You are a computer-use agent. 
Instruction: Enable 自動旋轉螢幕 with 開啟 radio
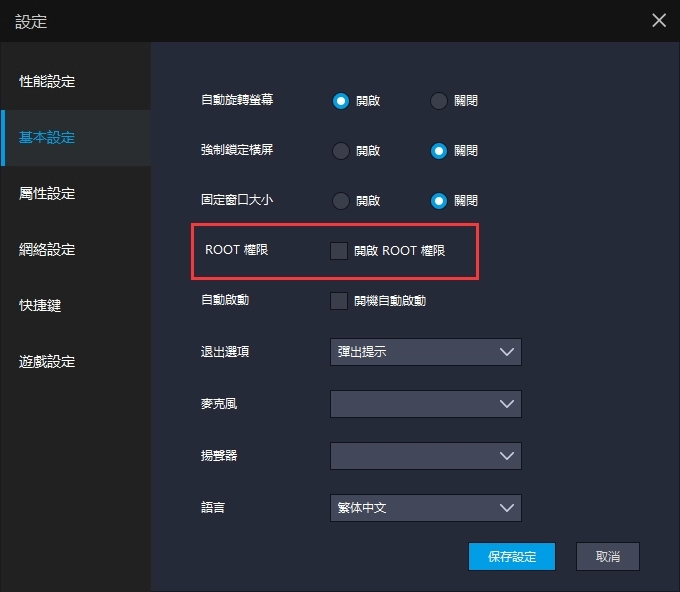(341, 100)
